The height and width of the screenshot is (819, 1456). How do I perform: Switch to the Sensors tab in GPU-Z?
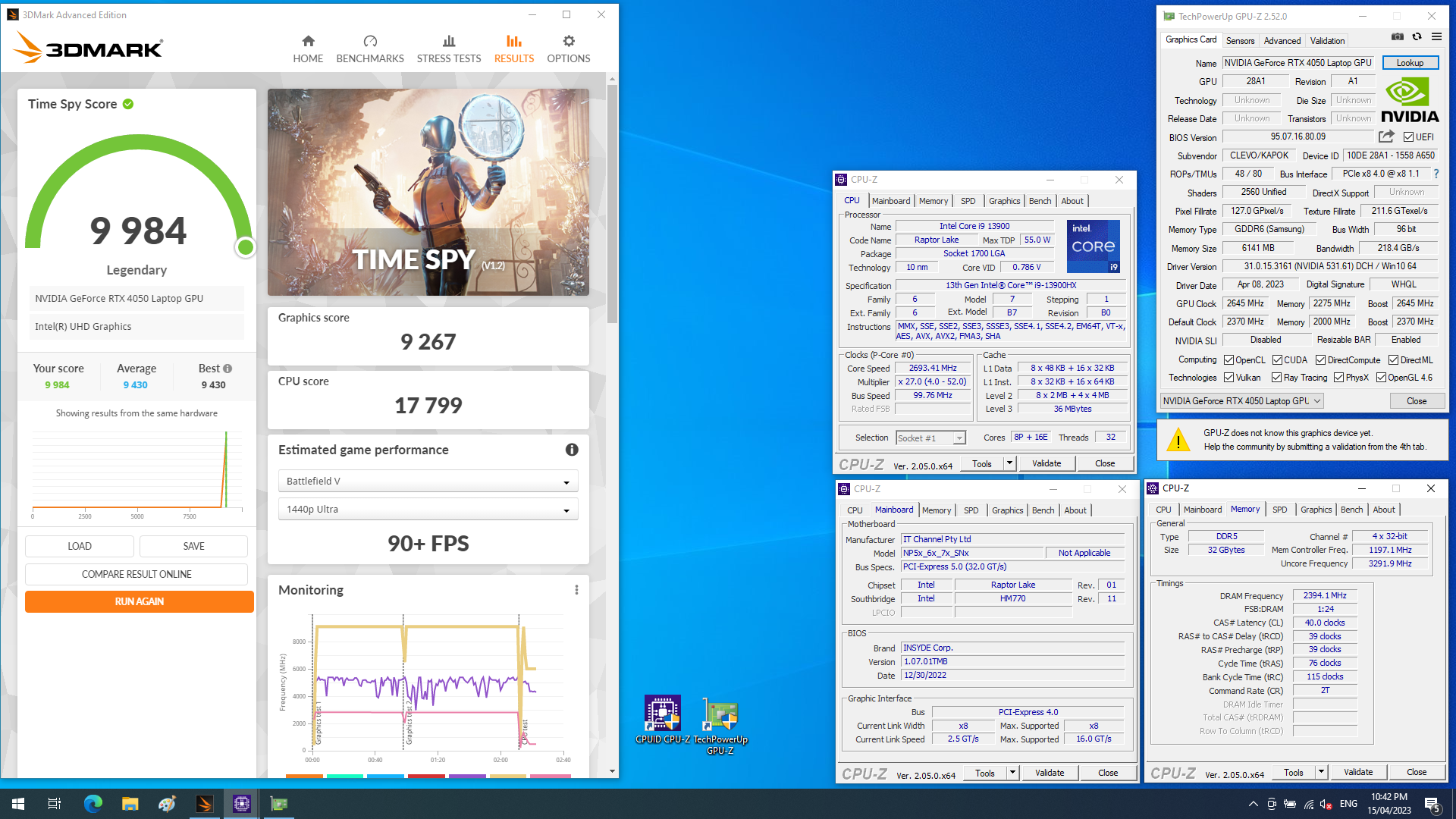click(1240, 41)
